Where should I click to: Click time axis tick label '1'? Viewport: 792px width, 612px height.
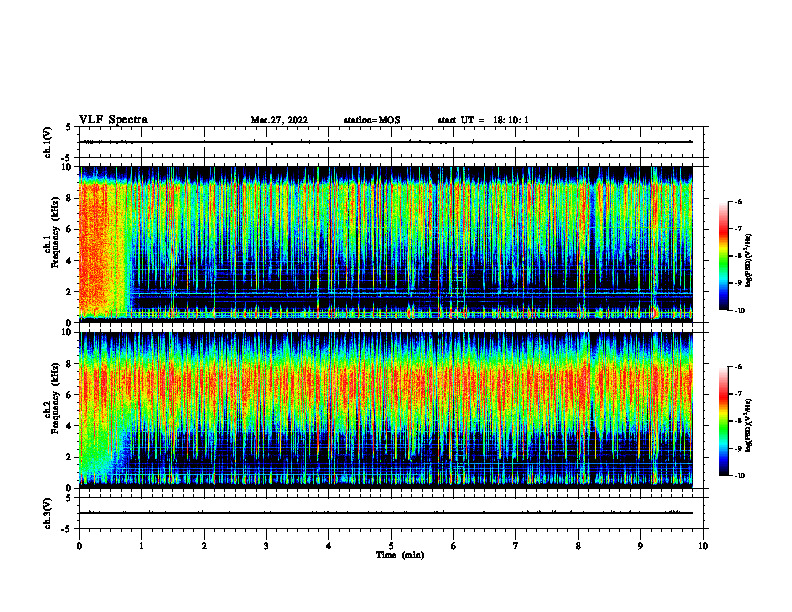click(x=142, y=546)
